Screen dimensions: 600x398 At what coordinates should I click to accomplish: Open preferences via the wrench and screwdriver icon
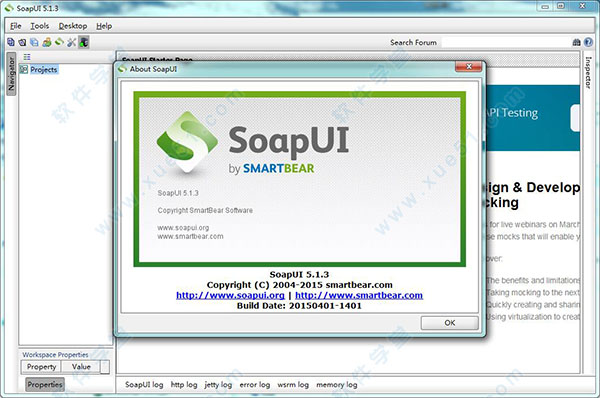click(x=71, y=42)
